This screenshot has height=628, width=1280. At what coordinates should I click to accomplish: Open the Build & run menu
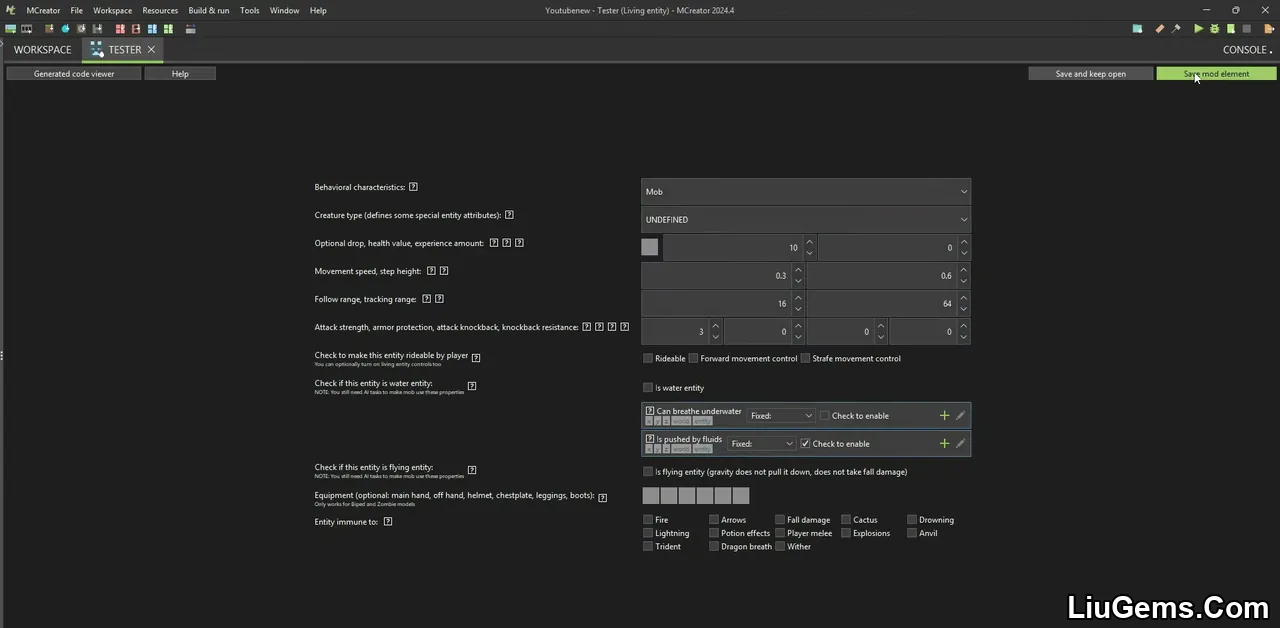[209, 10]
